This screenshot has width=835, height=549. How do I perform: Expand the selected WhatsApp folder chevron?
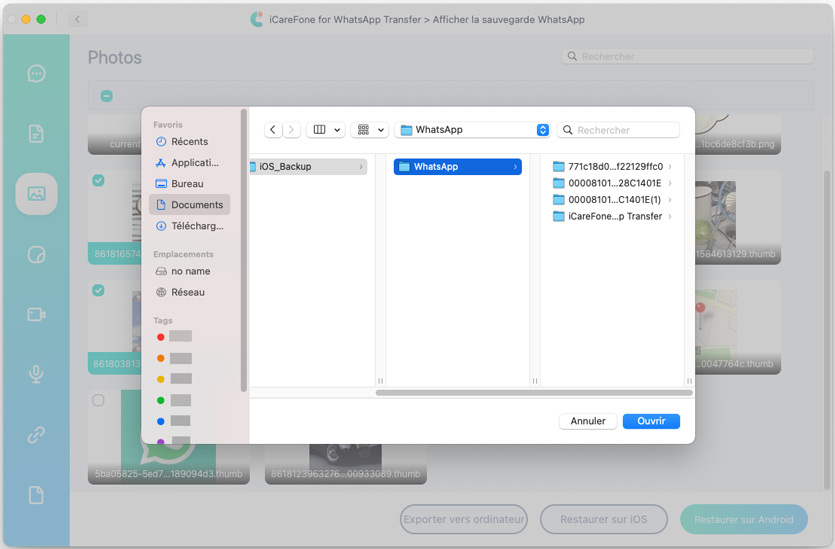pos(515,167)
